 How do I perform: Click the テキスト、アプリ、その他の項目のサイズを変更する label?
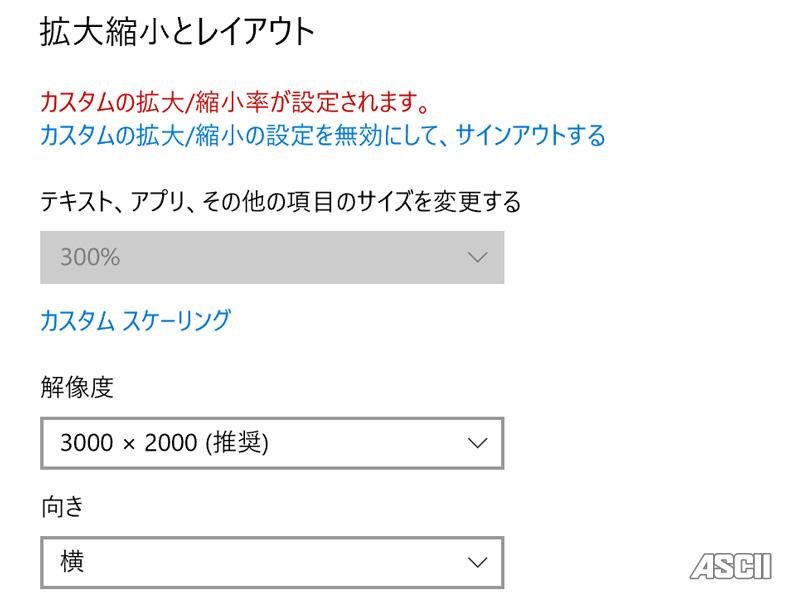click(280, 202)
